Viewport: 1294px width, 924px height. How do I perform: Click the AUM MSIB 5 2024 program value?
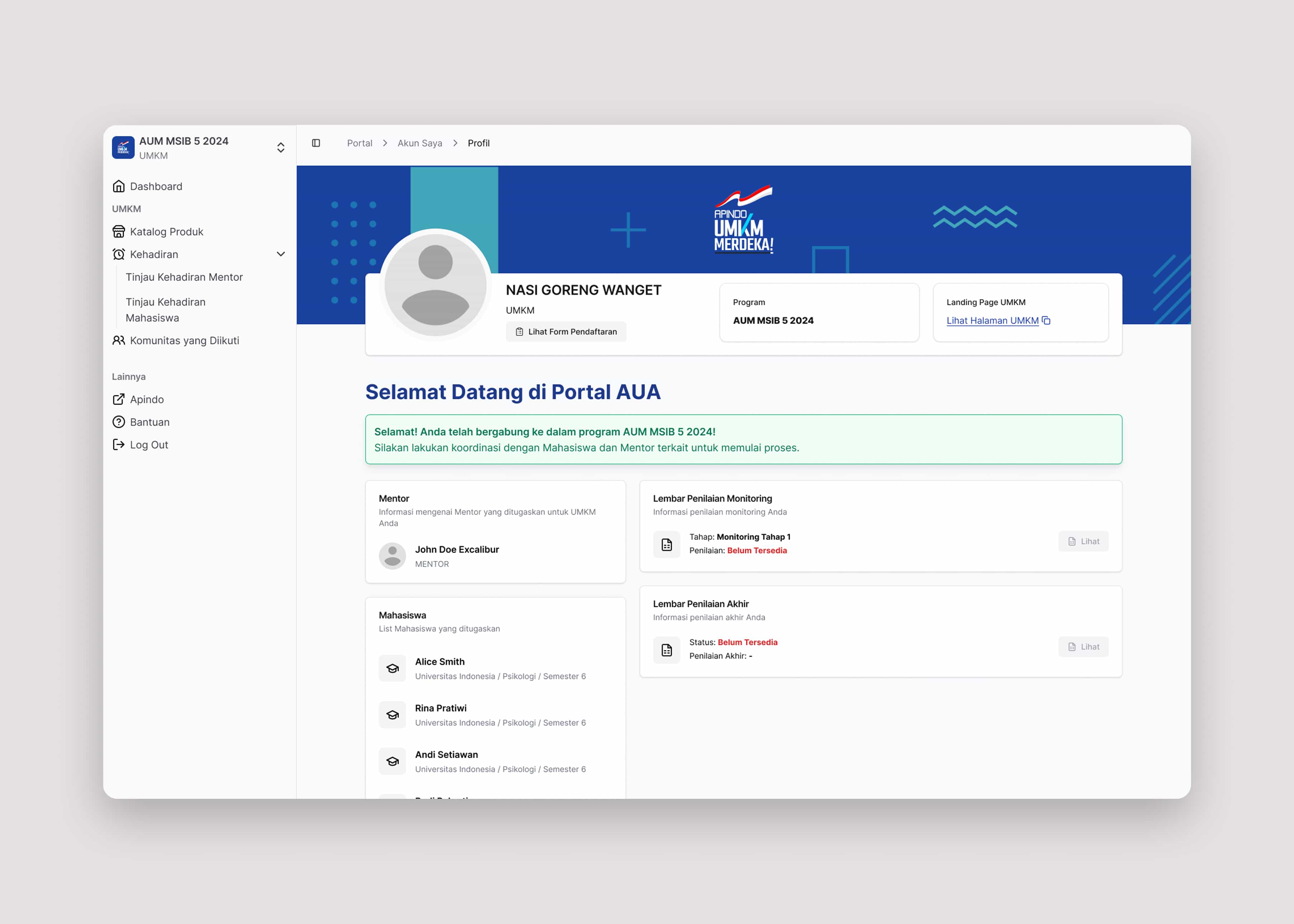[x=773, y=320]
